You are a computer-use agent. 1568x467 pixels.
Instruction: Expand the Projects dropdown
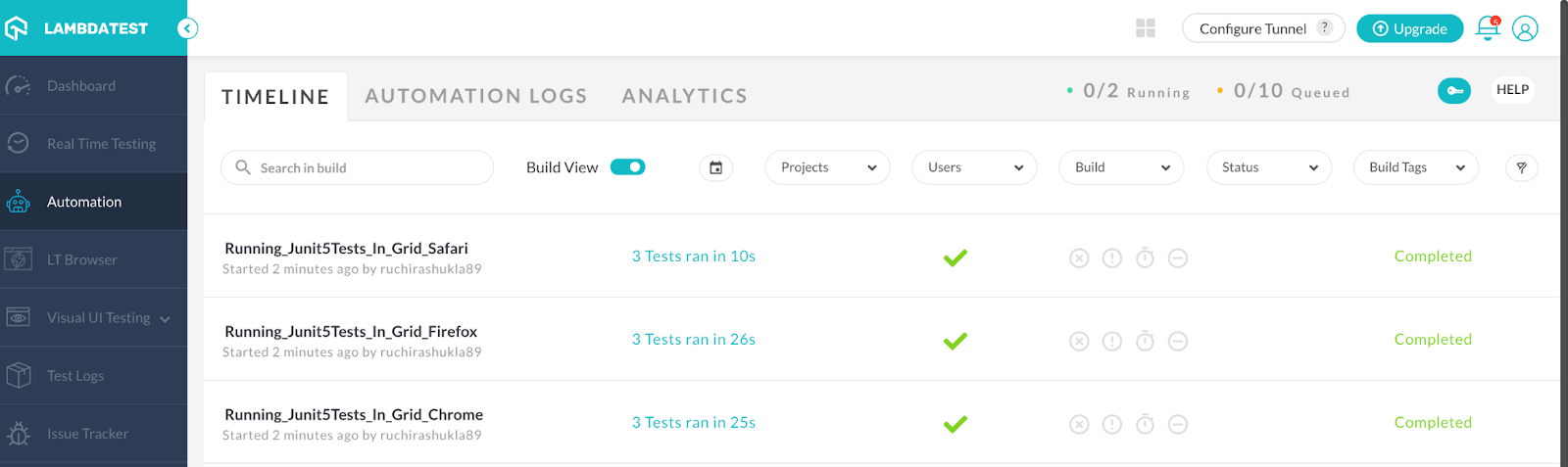tap(827, 167)
